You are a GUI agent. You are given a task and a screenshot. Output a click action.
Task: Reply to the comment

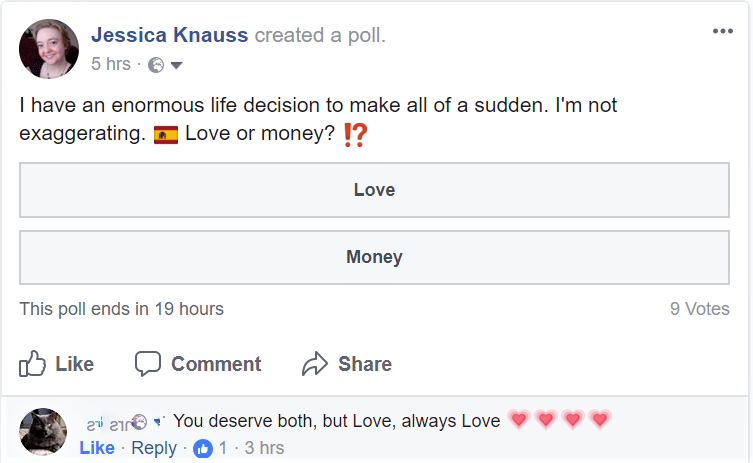click(x=154, y=448)
